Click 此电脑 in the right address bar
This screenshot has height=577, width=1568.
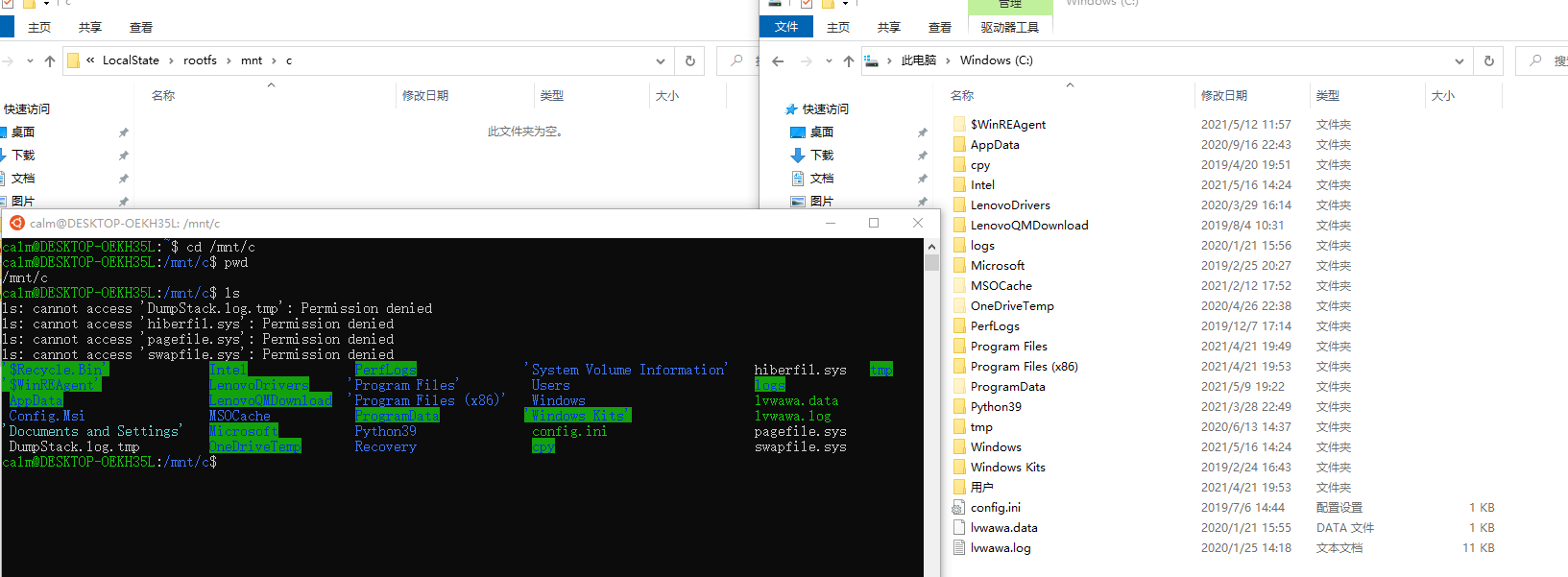pyautogui.click(x=919, y=60)
